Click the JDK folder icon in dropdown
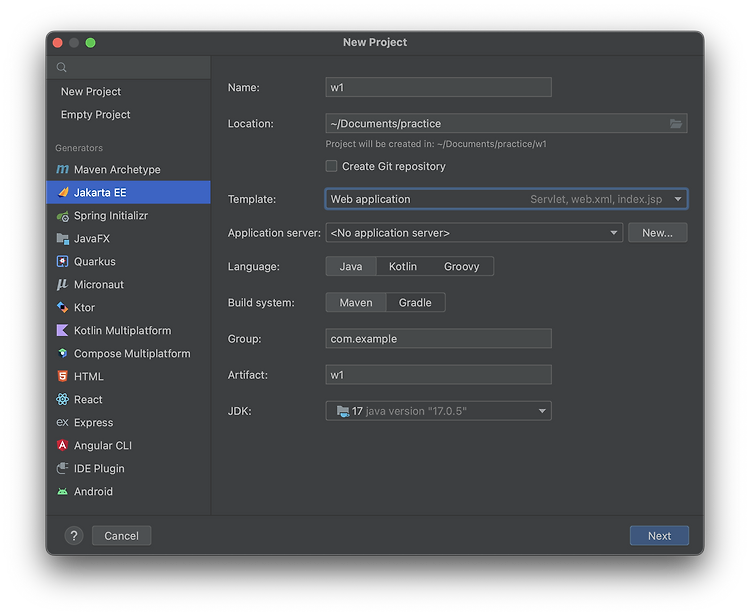 [343, 411]
